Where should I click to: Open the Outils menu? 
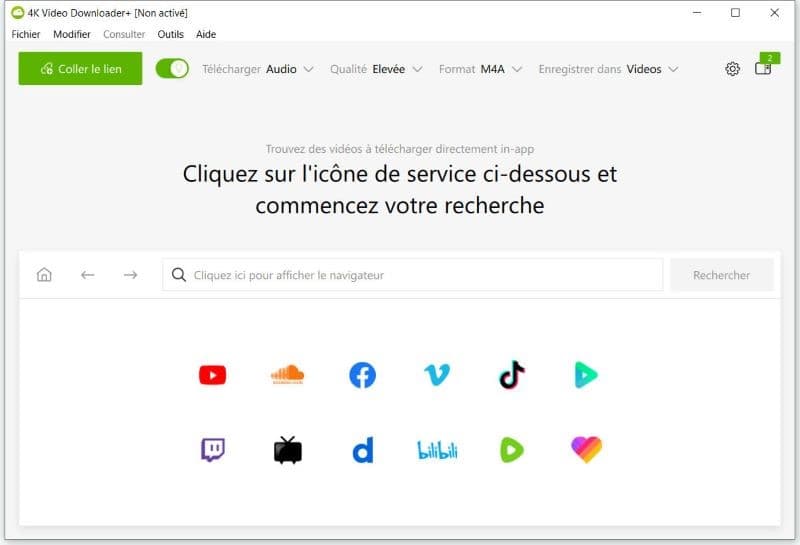tap(171, 34)
